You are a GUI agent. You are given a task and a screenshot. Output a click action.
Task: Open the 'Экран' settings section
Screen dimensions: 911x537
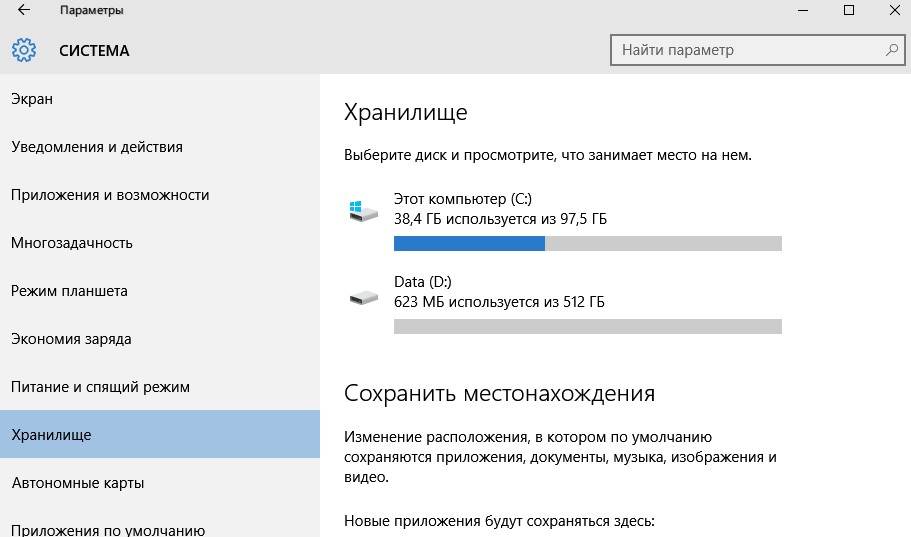[x=32, y=99]
